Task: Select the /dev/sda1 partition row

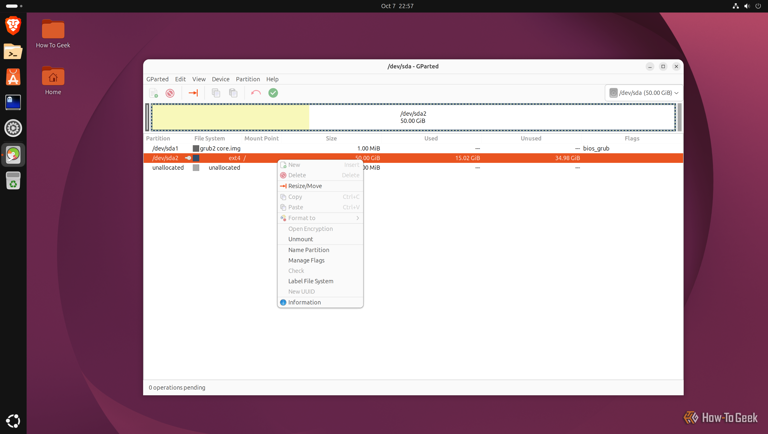Action: click(413, 148)
